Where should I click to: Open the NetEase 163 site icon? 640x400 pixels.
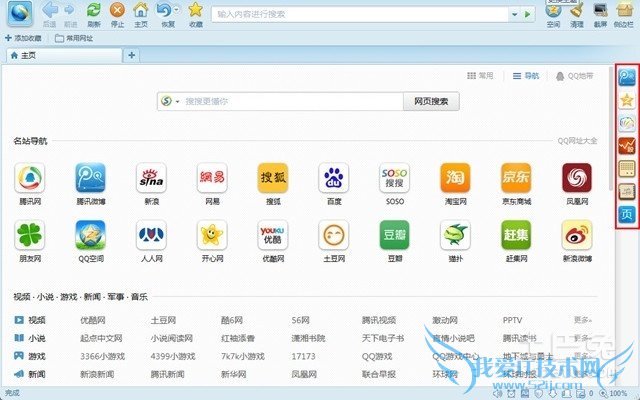pyautogui.click(x=212, y=178)
